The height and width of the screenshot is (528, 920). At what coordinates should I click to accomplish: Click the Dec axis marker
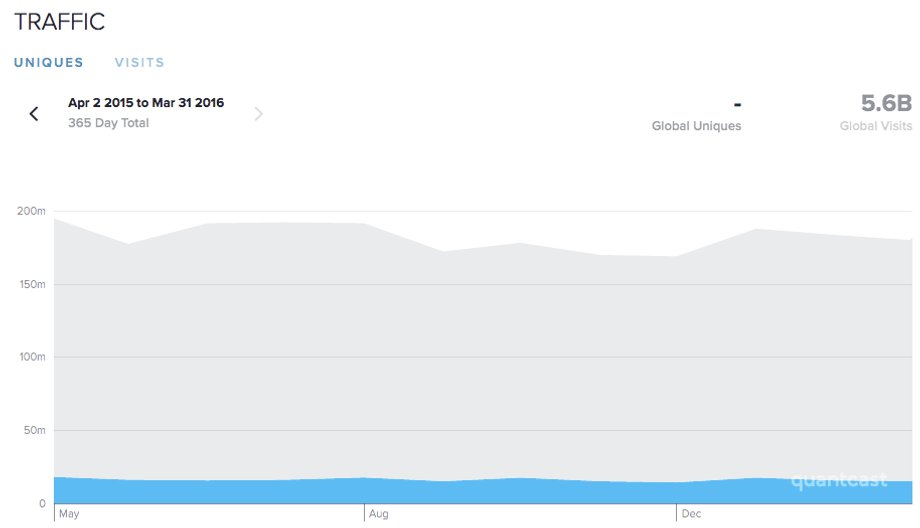pyautogui.click(x=691, y=514)
